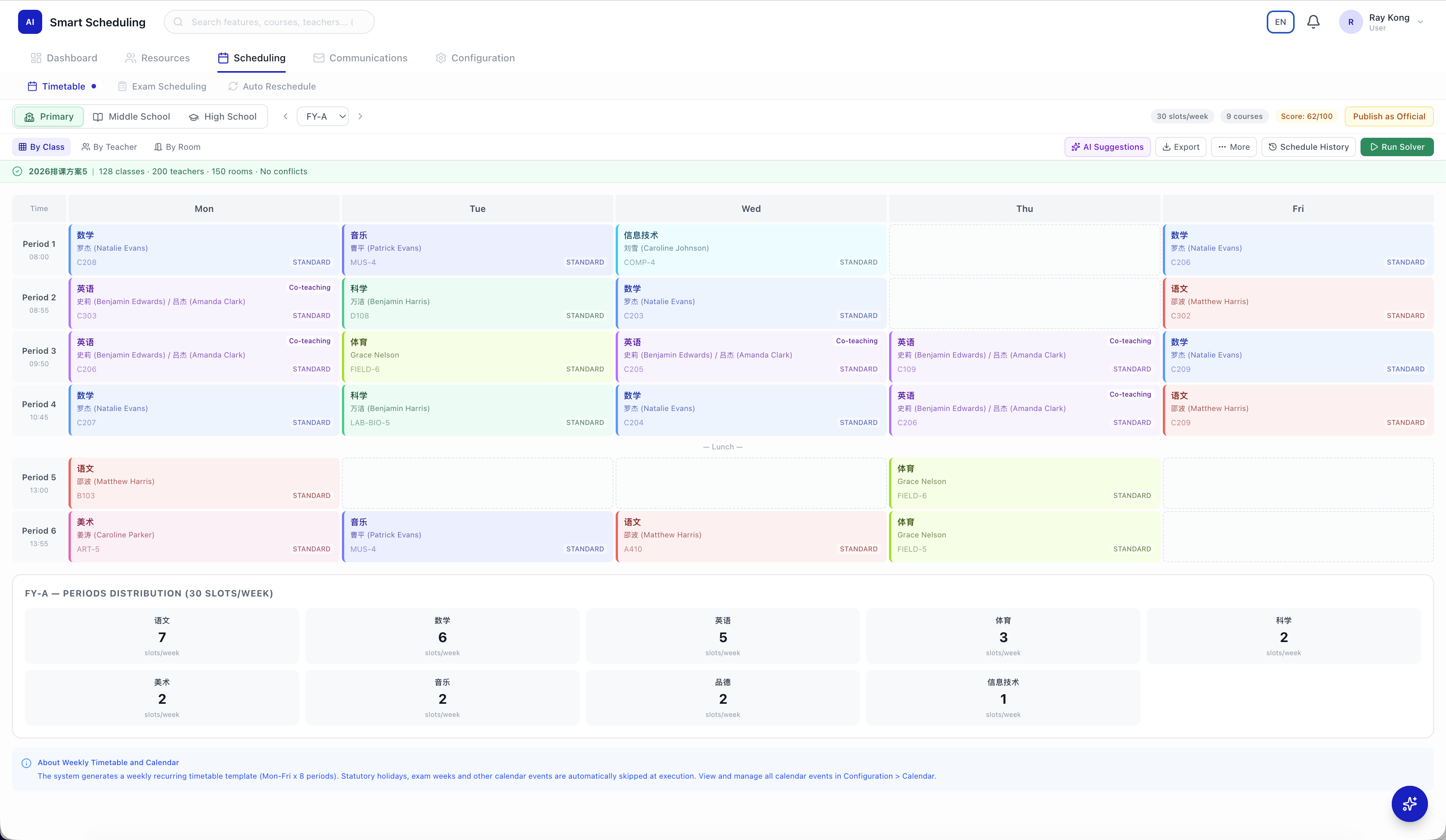The width and height of the screenshot is (1446, 840).
Task: Go to next class with right chevron
Action: pos(360,116)
